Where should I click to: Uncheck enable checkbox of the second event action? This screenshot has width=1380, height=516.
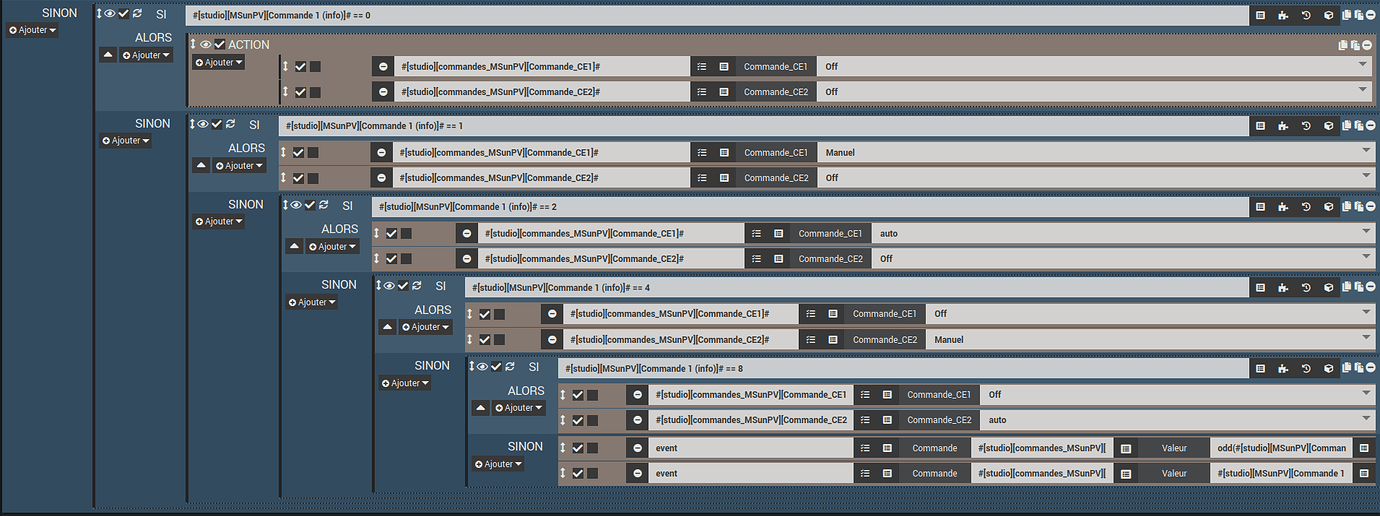[578, 473]
